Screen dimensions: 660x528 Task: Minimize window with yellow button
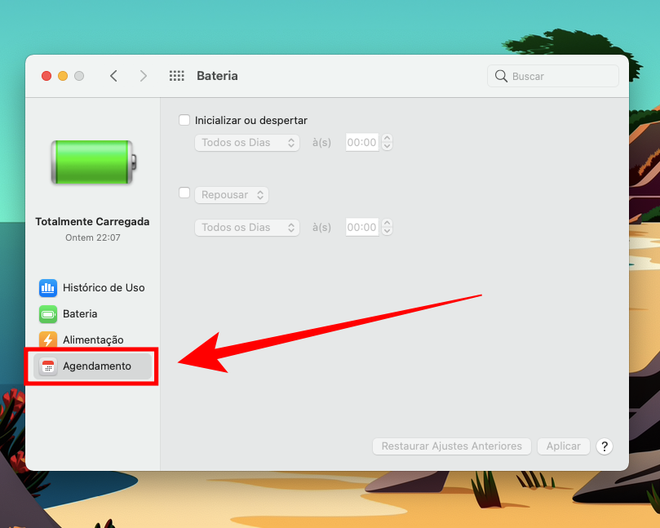tap(63, 76)
